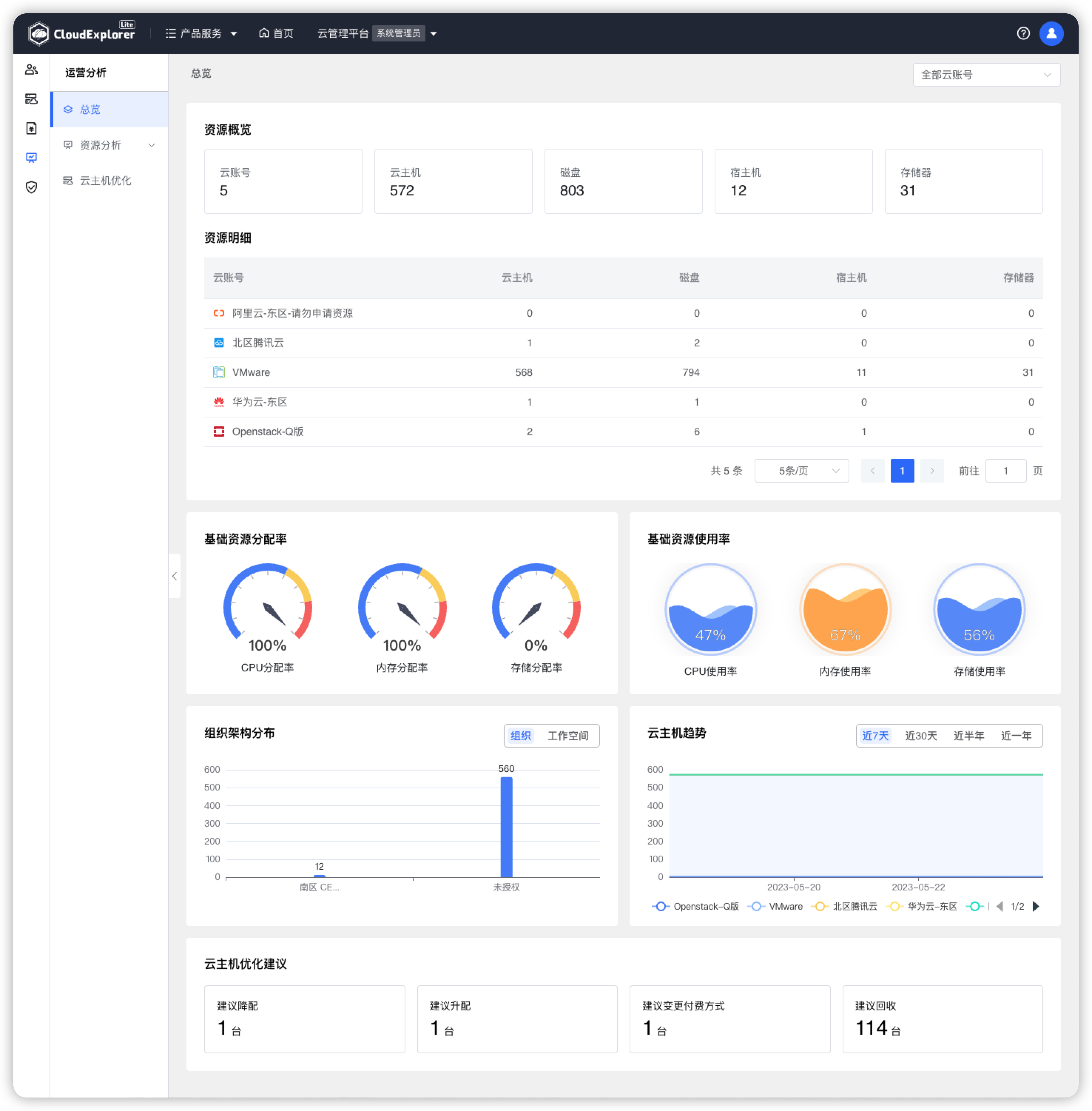Image resolution: width=1092 pixels, height=1111 pixels.
Task: Open the 产品服务 menu in the top bar
Action: pos(201,33)
